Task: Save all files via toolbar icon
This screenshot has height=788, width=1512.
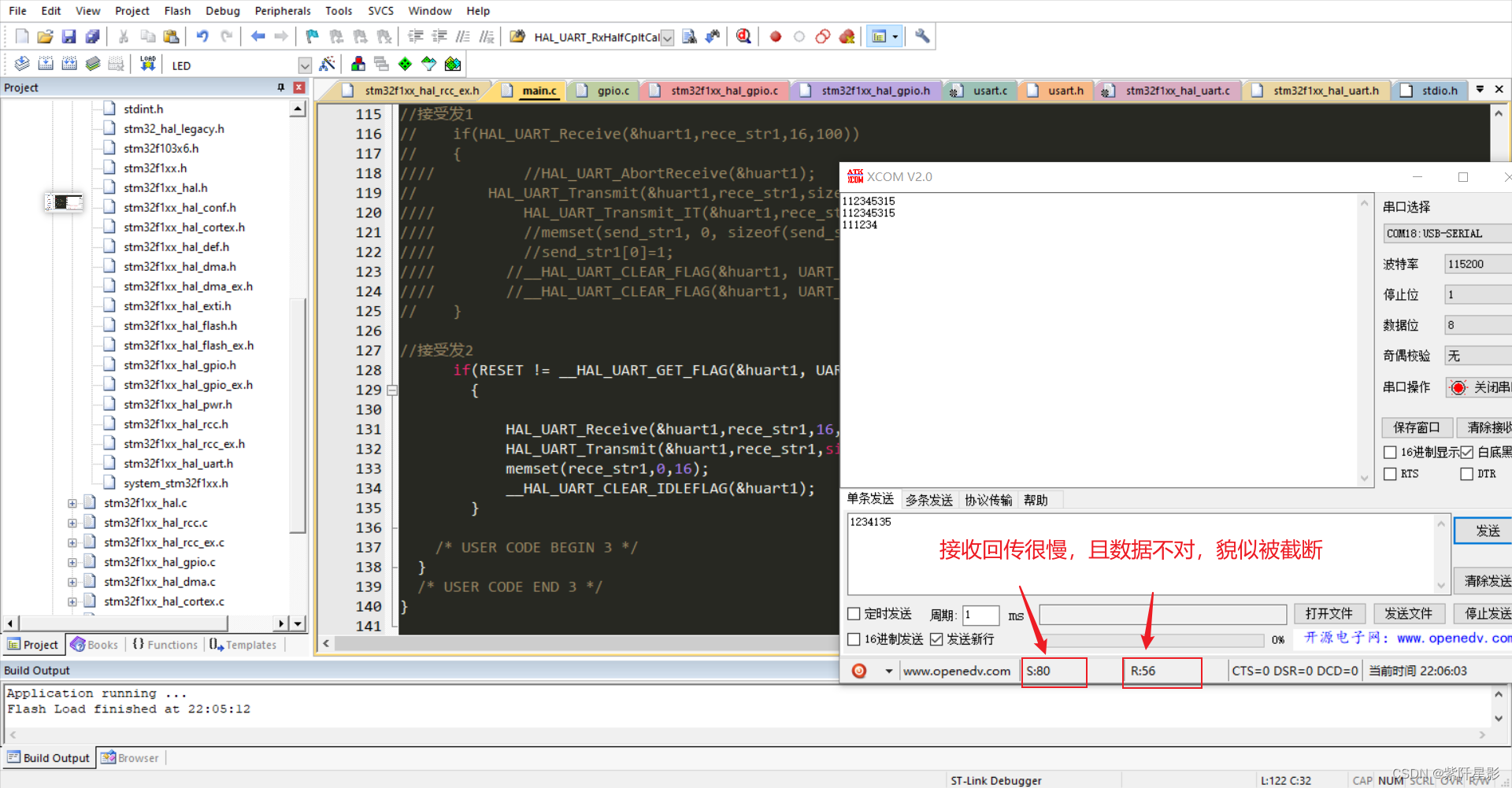Action: (x=93, y=36)
